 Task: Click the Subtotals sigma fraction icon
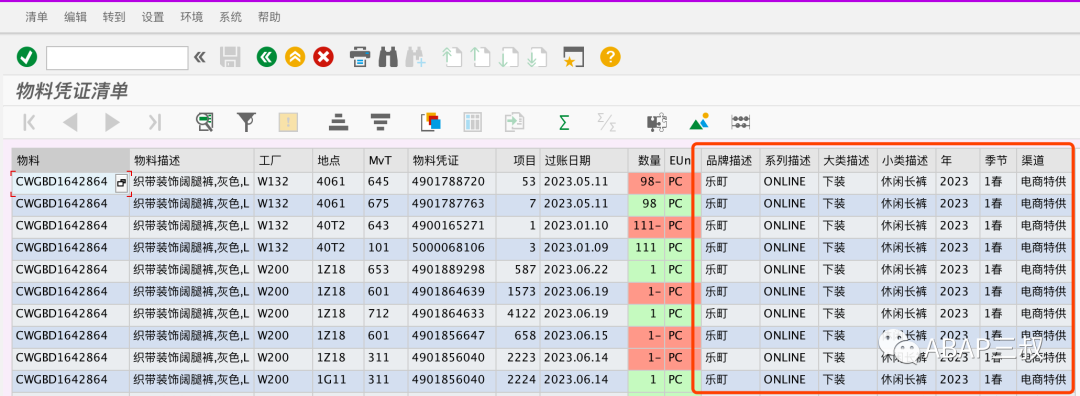[x=606, y=123]
